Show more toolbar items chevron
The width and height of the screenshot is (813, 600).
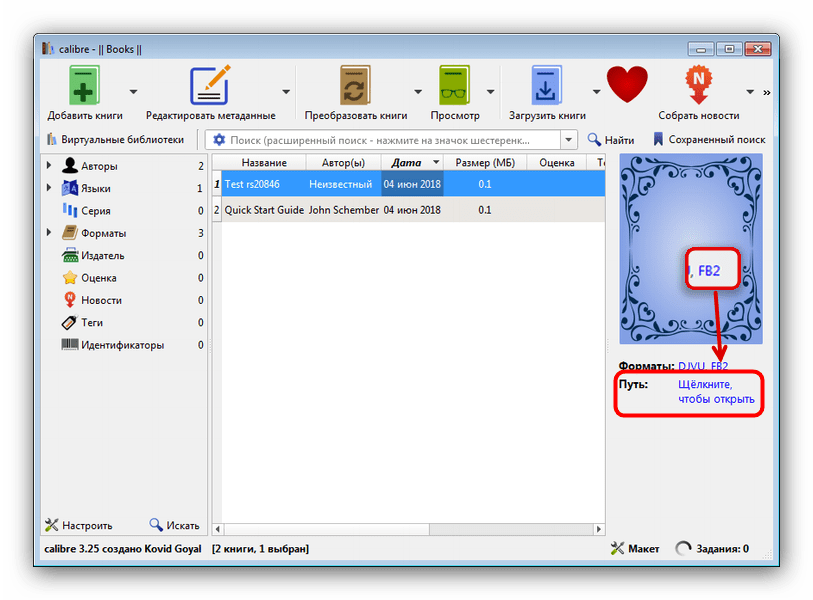[766, 92]
